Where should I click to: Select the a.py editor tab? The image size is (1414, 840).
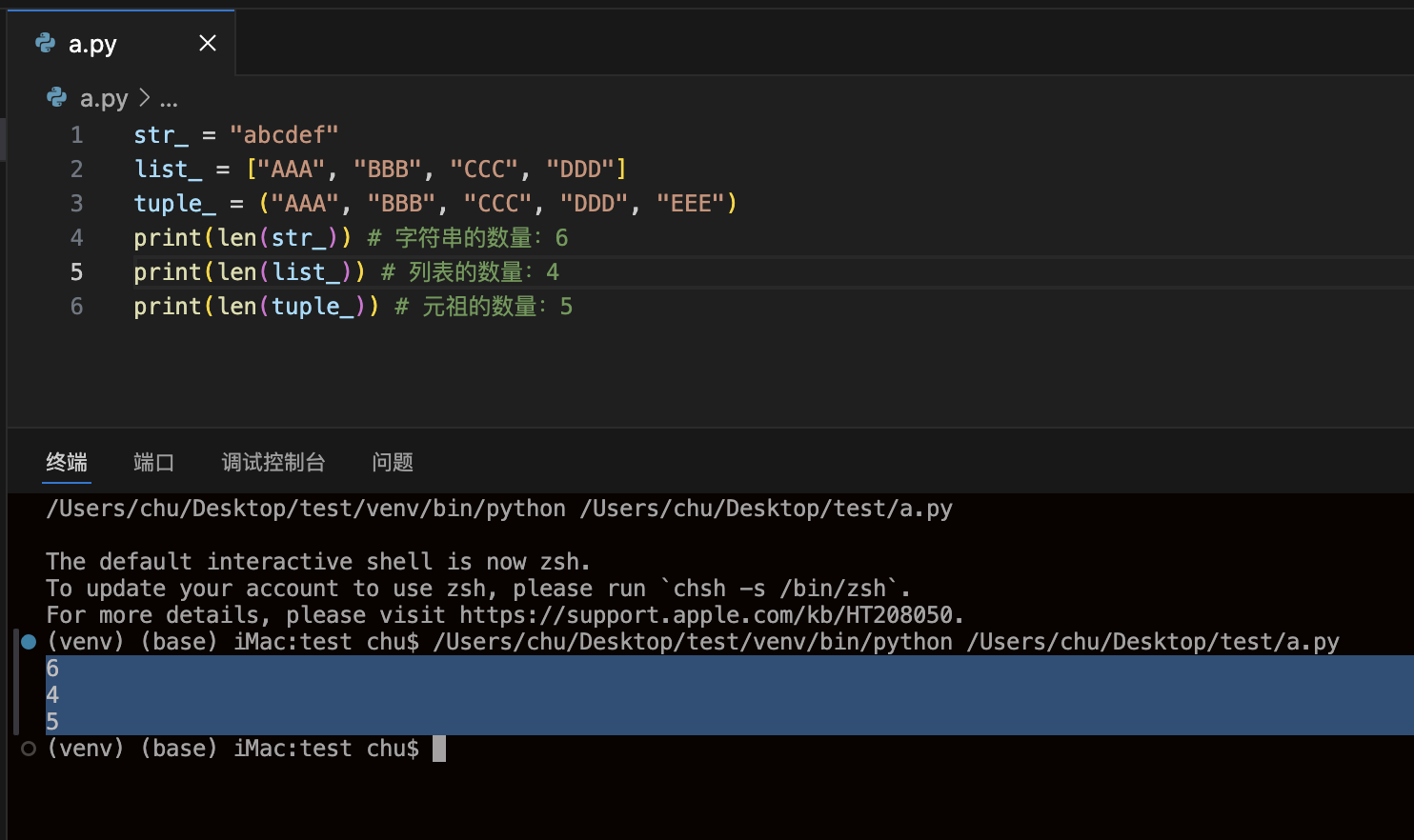tap(93, 44)
